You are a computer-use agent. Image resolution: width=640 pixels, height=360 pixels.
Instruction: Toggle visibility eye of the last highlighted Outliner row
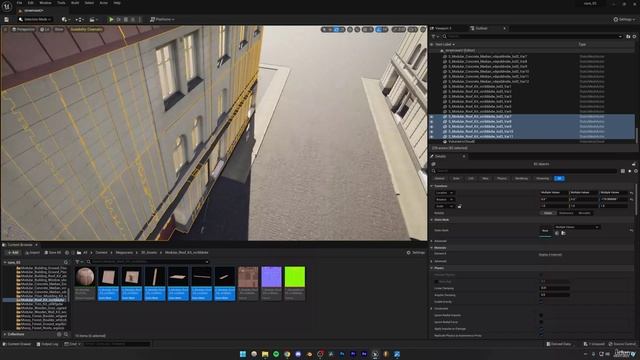click(x=432, y=137)
